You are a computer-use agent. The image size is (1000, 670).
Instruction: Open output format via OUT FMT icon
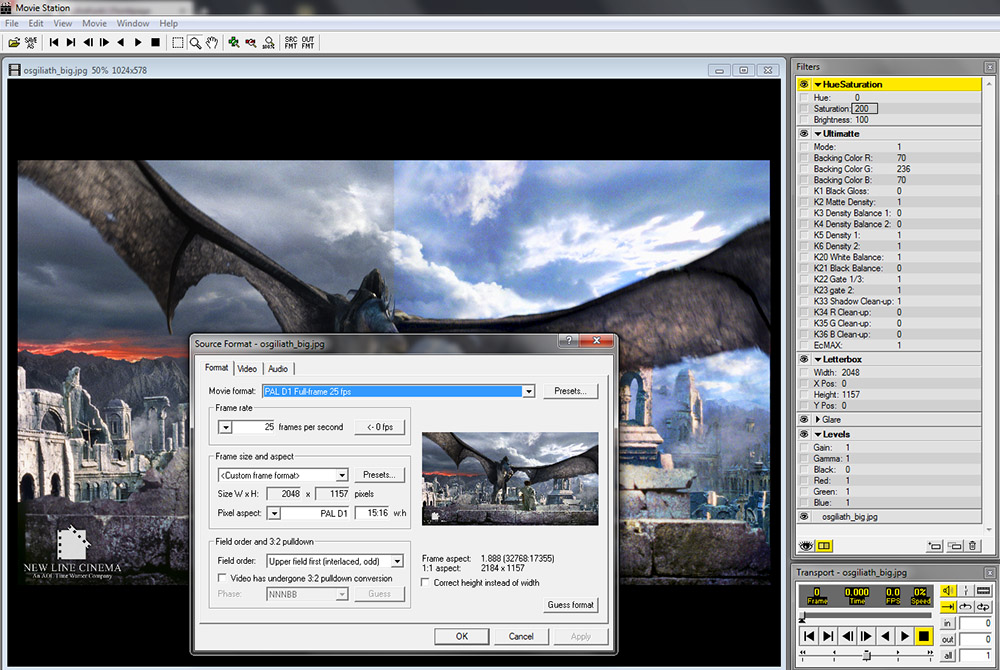[308, 43]
